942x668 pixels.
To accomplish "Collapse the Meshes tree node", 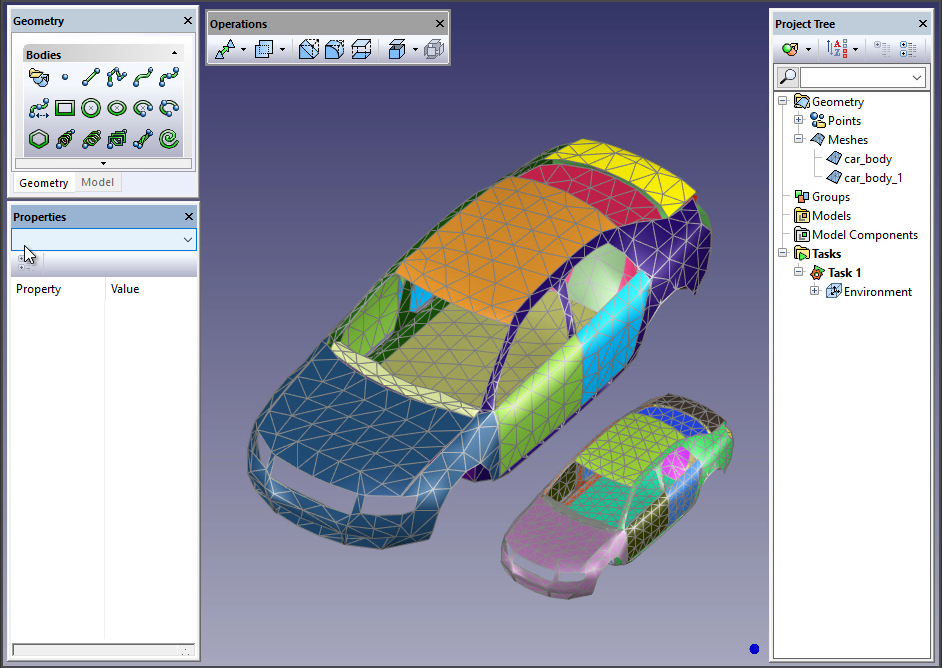I will pyautogui.click(x=798, y=140).
